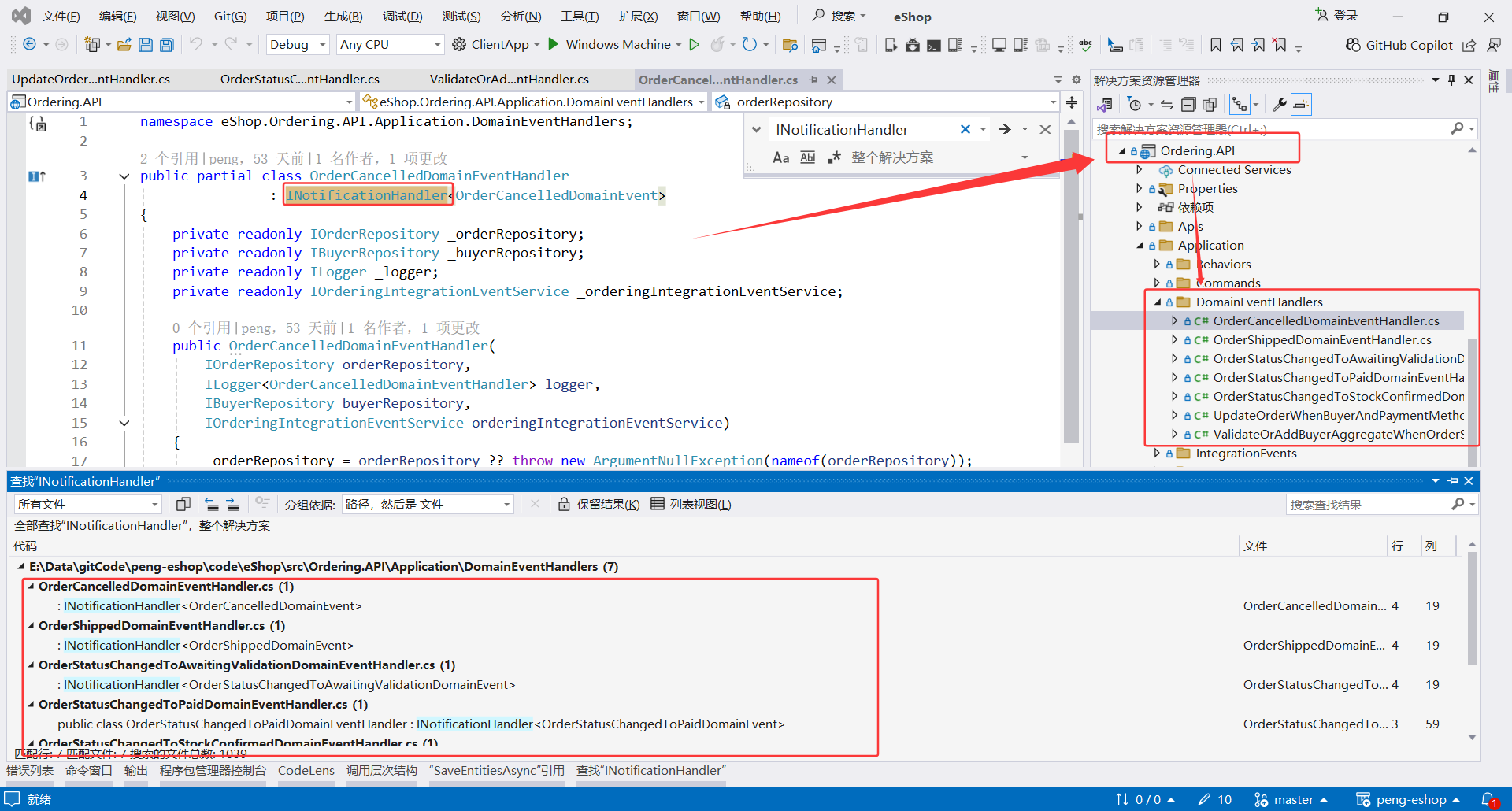Collapse all in Solution Explorer

pos(1188,105)
